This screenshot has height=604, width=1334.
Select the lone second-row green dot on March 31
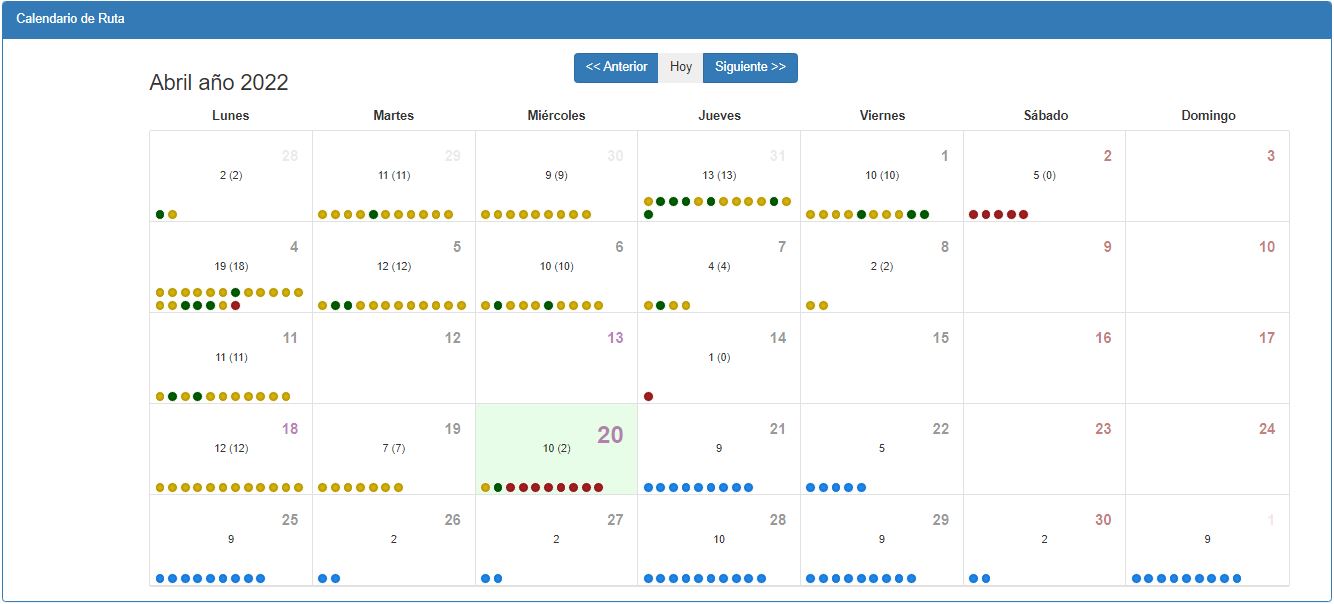pyautogui.click(x=648, y=215)
